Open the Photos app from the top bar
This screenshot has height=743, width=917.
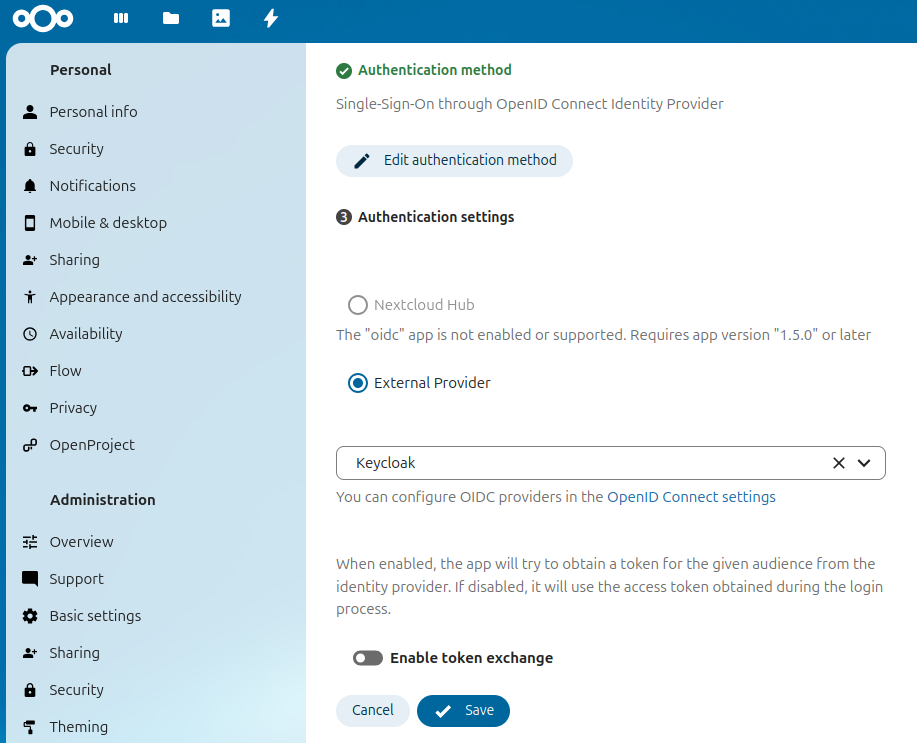pos(220,18)
